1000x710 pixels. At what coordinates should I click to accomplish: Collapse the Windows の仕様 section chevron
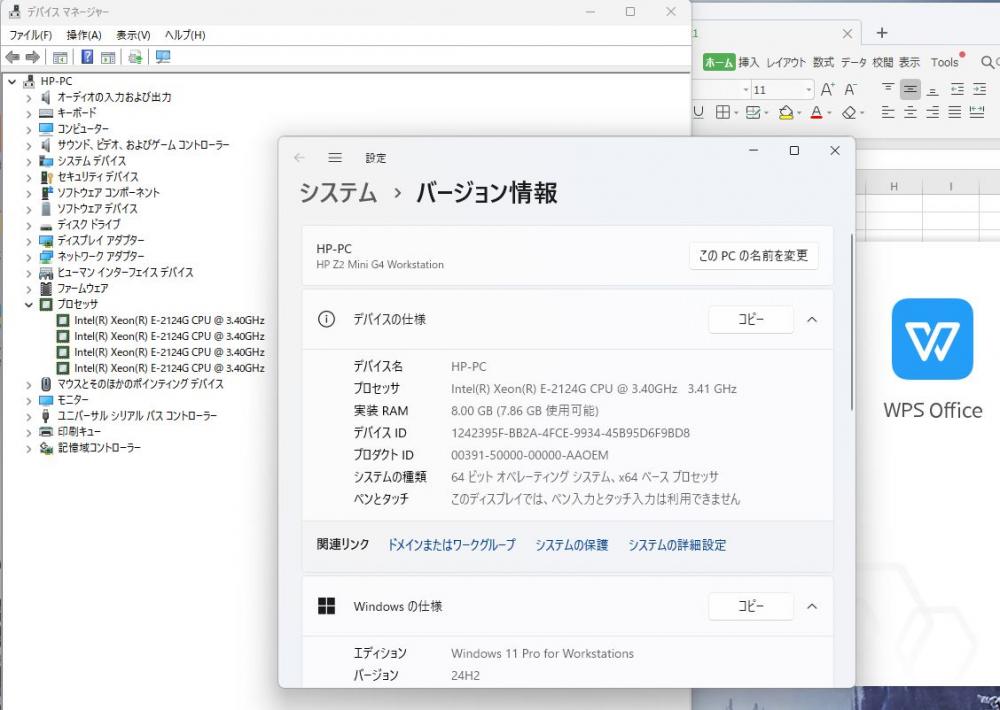[812, 607]
